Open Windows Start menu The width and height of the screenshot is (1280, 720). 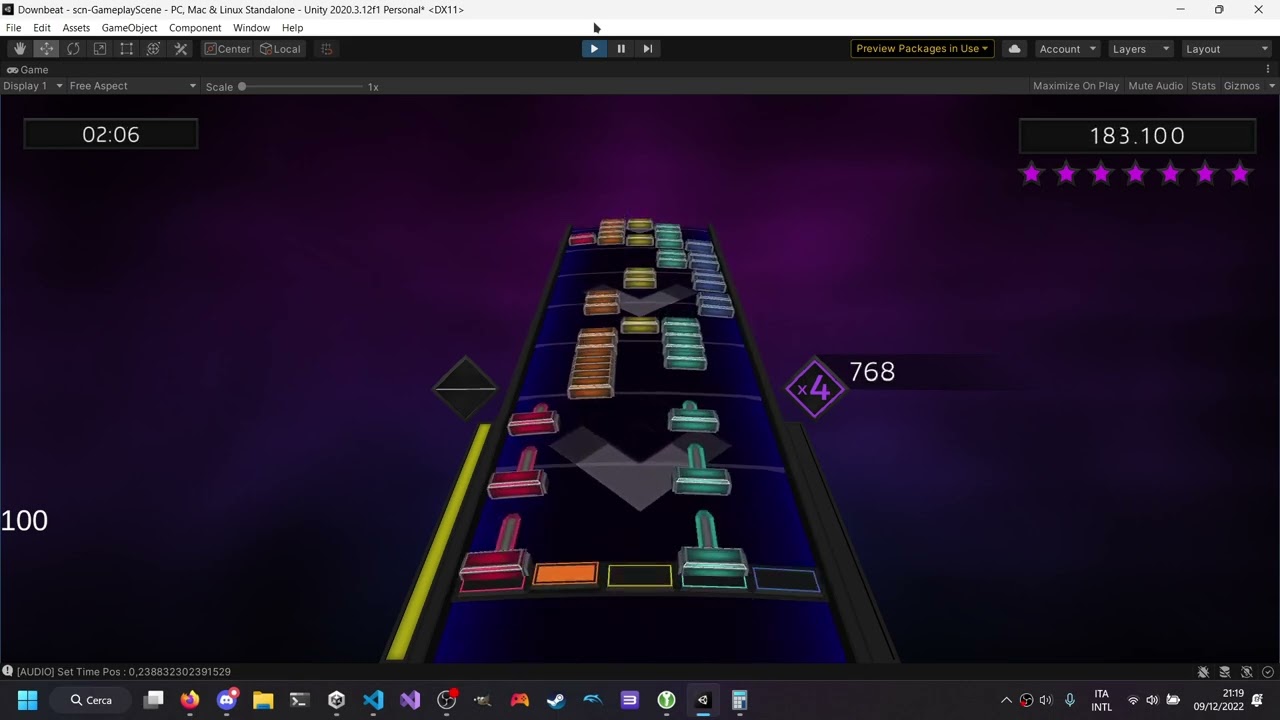click(27, 700)
